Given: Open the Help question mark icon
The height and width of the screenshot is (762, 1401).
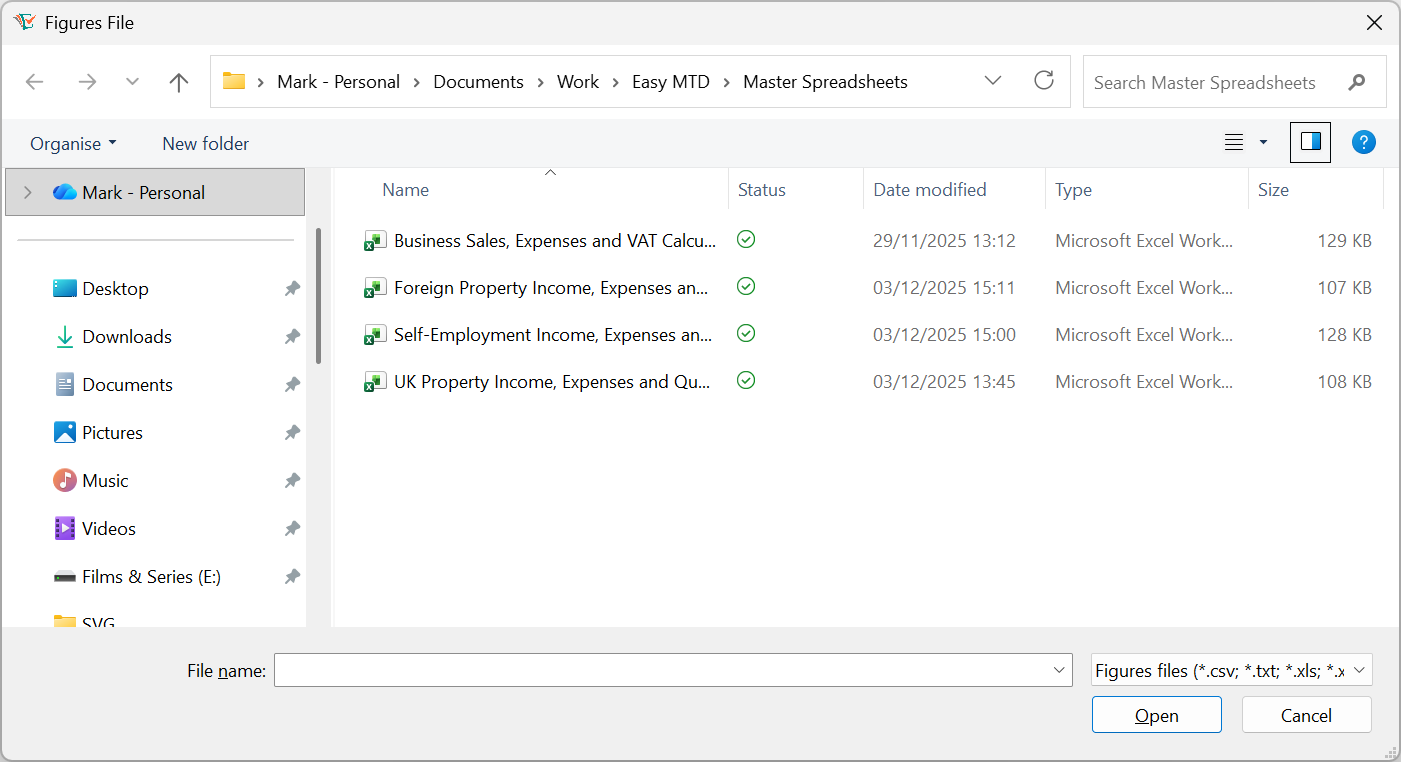Looking at the screenshot, I should (1364, 142).
